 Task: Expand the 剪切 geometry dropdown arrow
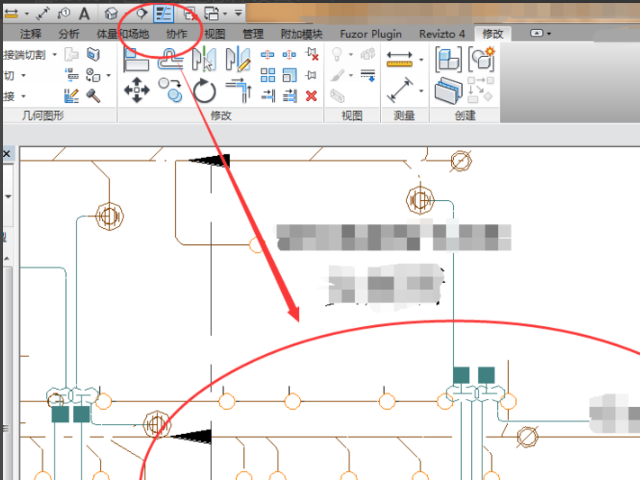[x=23, y=75]
